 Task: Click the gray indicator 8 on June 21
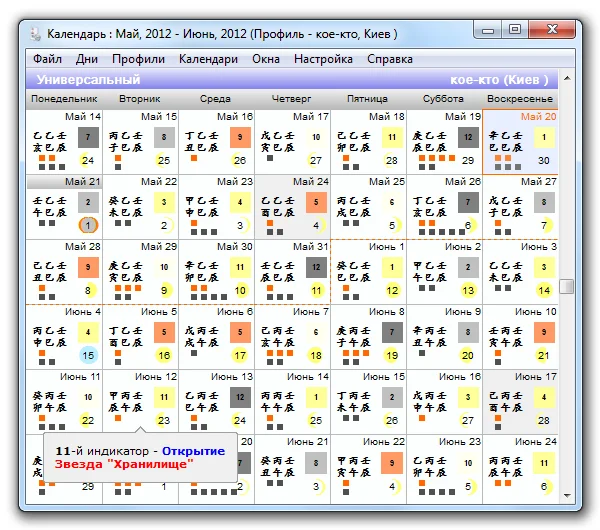(x=316, y=463)
